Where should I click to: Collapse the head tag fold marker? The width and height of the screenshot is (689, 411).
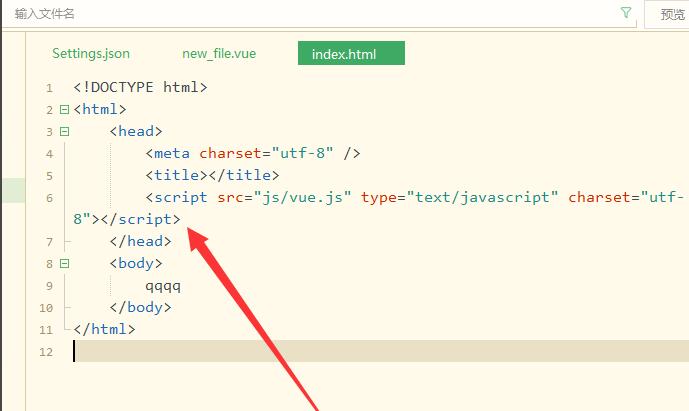(x=64, y=132)
